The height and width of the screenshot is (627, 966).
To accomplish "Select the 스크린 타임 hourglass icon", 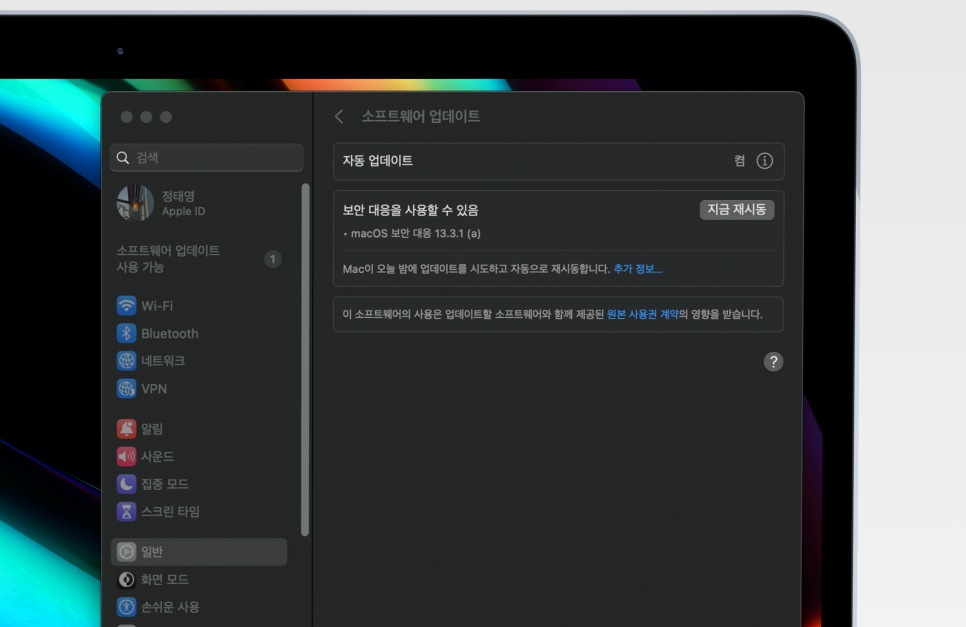I will tap(126, 511).
